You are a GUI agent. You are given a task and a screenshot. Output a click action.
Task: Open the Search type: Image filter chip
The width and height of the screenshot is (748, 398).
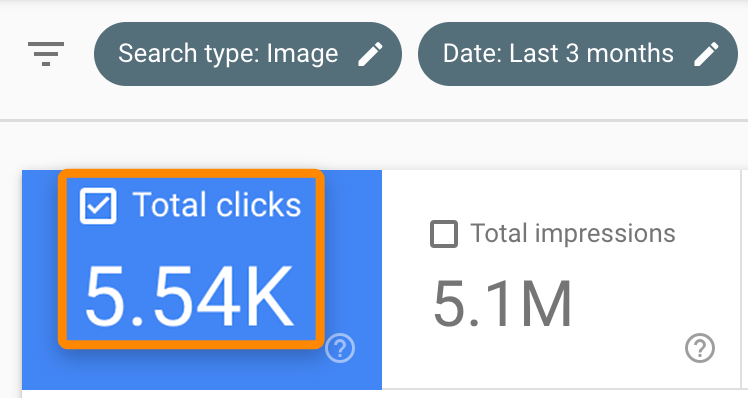(x=248, y=54)
